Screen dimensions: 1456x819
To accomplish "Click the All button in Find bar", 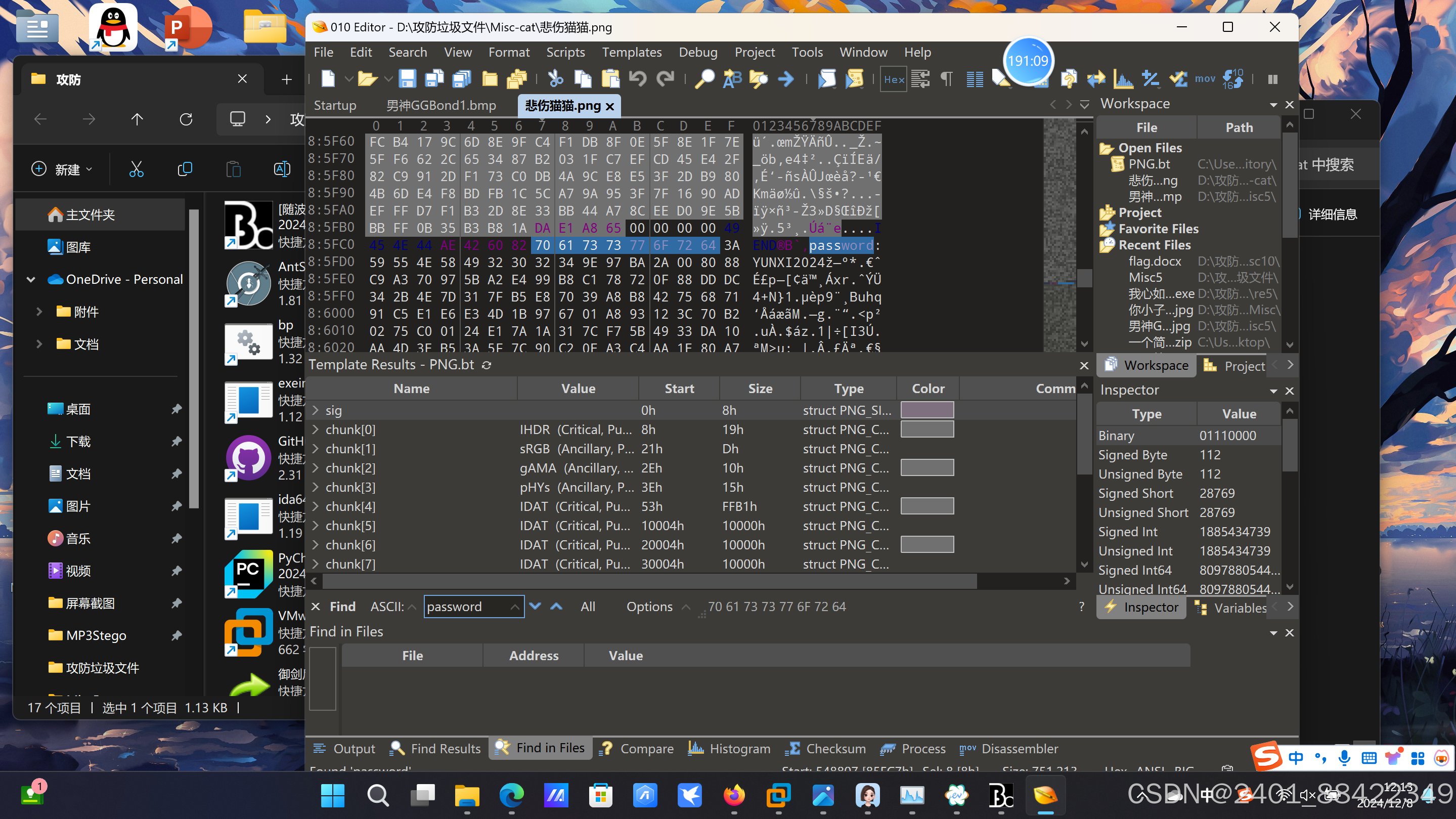I will tap(587, 607).
